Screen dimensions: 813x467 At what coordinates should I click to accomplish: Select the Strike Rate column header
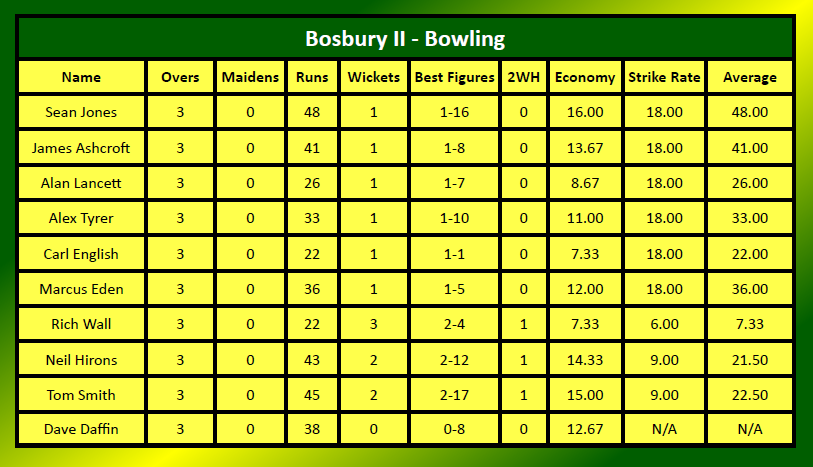[664, 77]
